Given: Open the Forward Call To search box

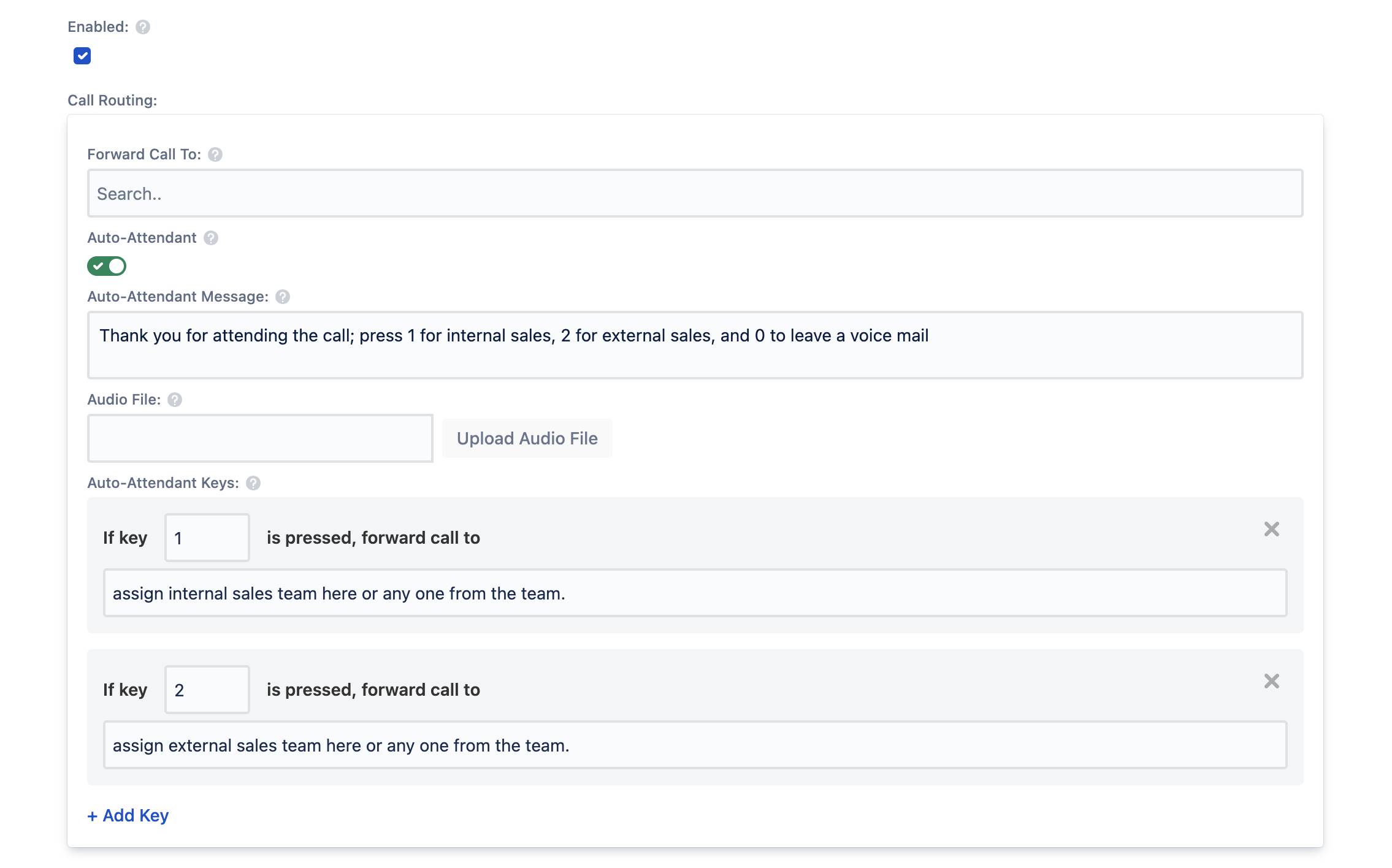Looking at the screenshot, I should pyautogui.click(x=695, y=194).
